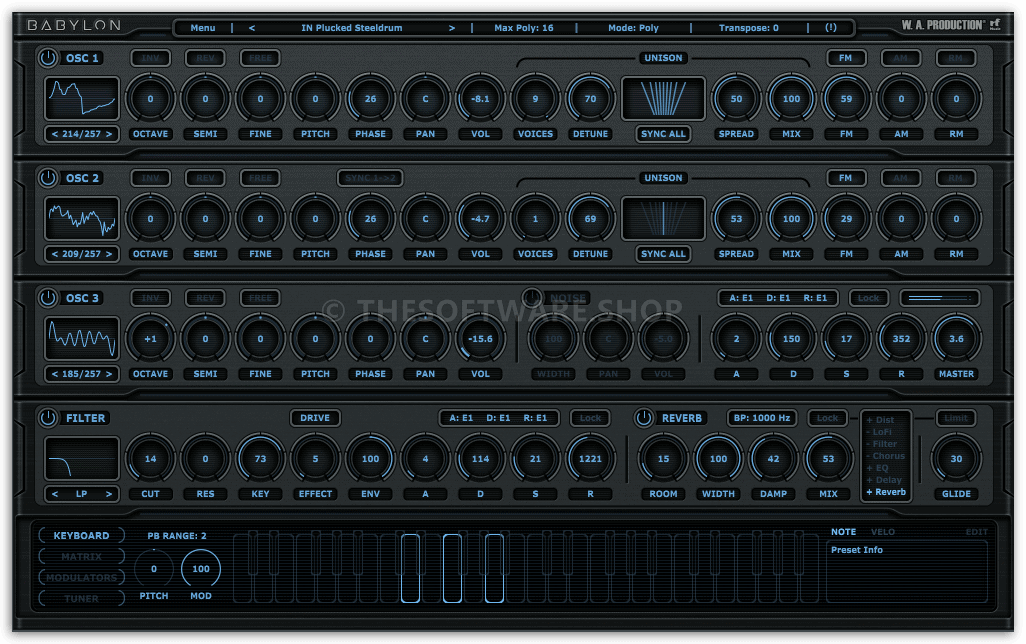Change Mode: Poly setting
The width and height of the screenshot is (1026, 644).
point(633,27)
